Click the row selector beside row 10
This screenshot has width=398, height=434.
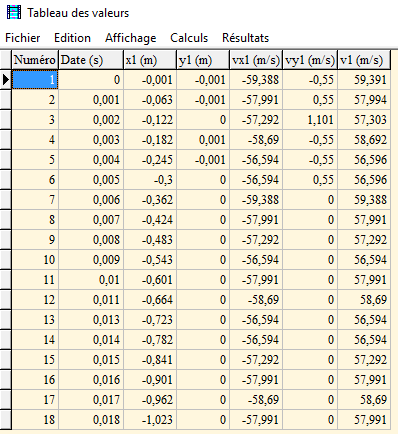point(6,260)
